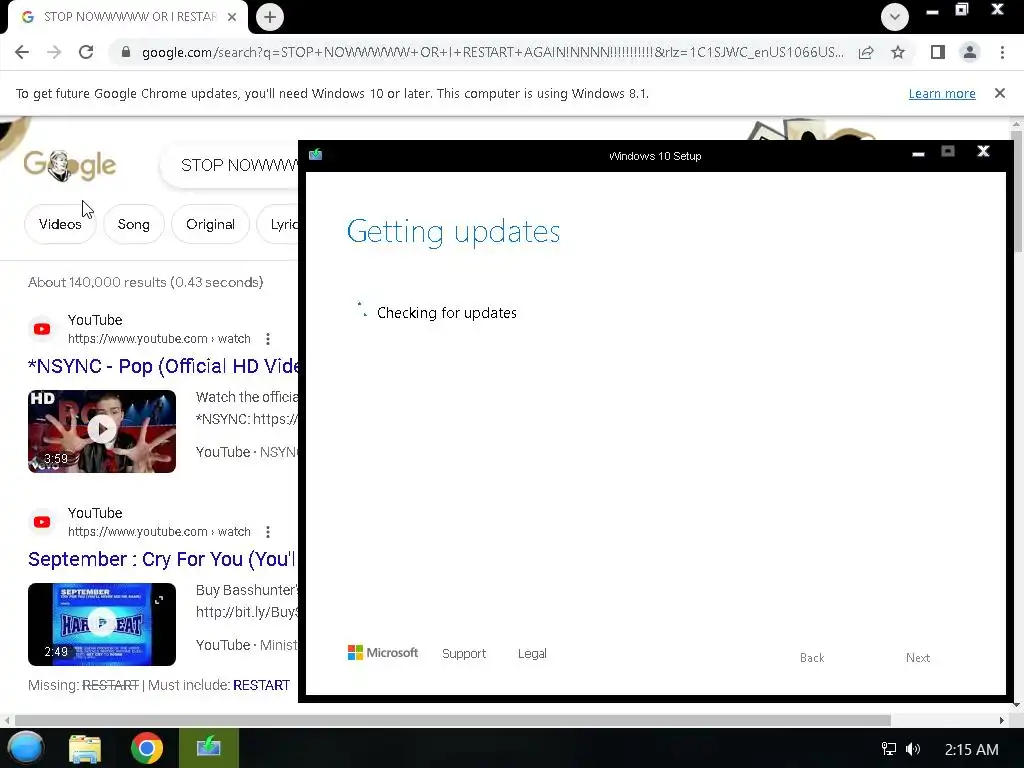Click right arrow of horizontal scrollbar
The width and height of the screenshot is (1024, 768).
pyautogui.click(x=1002, y=720)
